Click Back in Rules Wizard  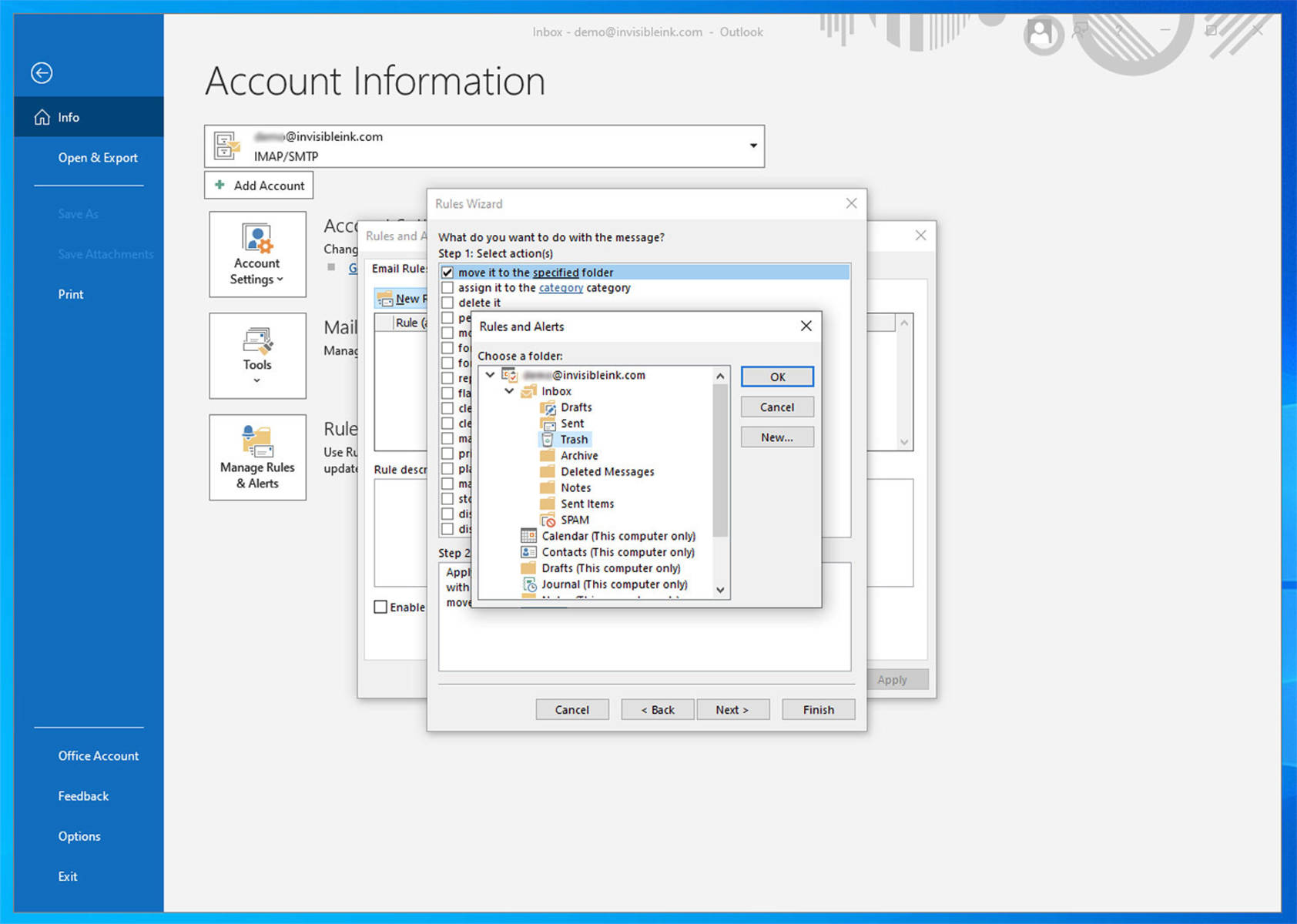click(x=658, y=709)
